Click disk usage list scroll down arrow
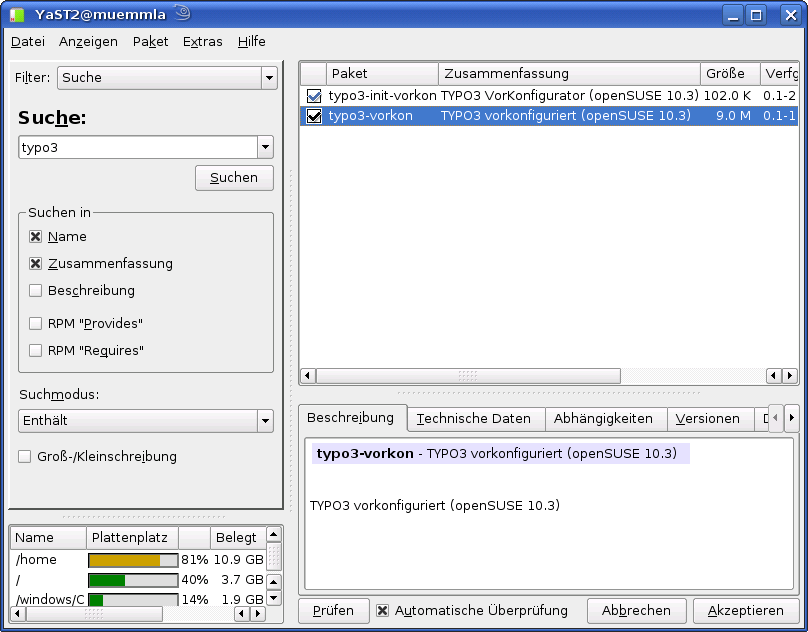This screenshot has width=808, height=632. coord(274,598)
